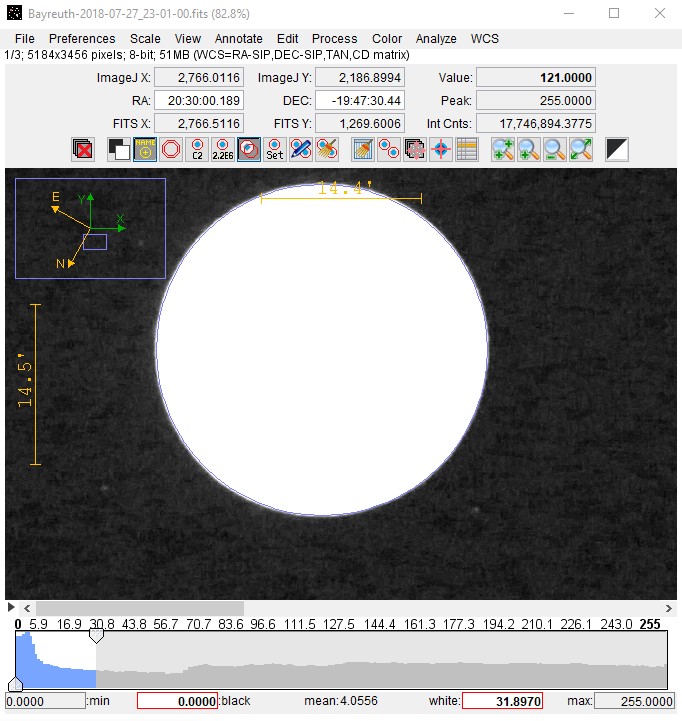Toggle the NAME aperture label icon
Screen dimensions: 682x721
(146, 150)
